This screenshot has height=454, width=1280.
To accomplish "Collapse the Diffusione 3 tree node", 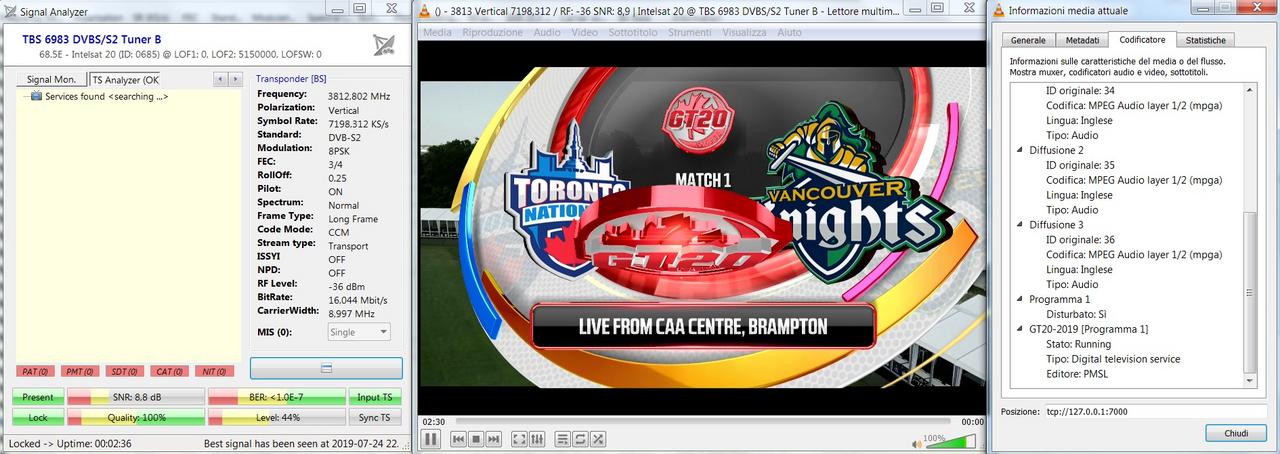I will tap(1020, 225).
